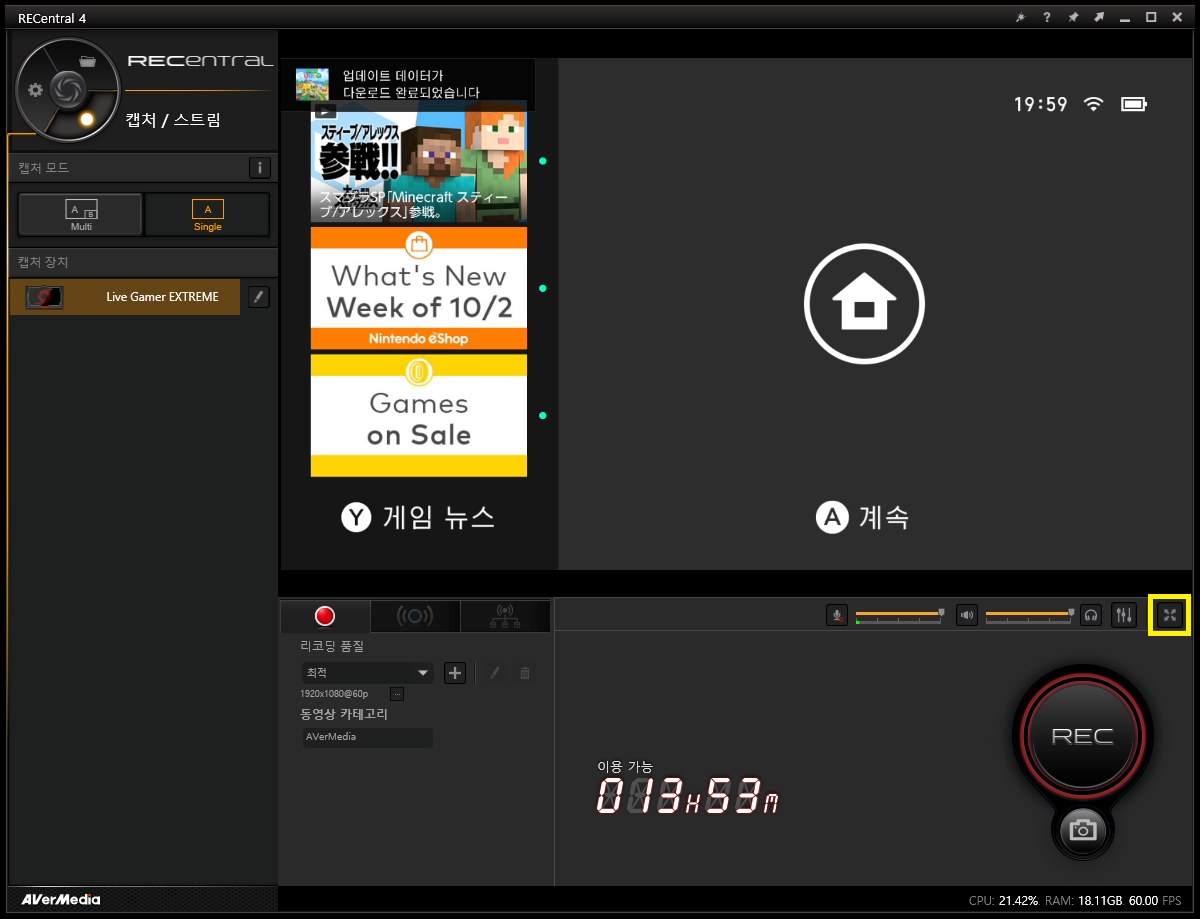Switch to the multi-stream network tab
Image resolution: width=1200 pixels, height=919 pixels.
[505, 616]
